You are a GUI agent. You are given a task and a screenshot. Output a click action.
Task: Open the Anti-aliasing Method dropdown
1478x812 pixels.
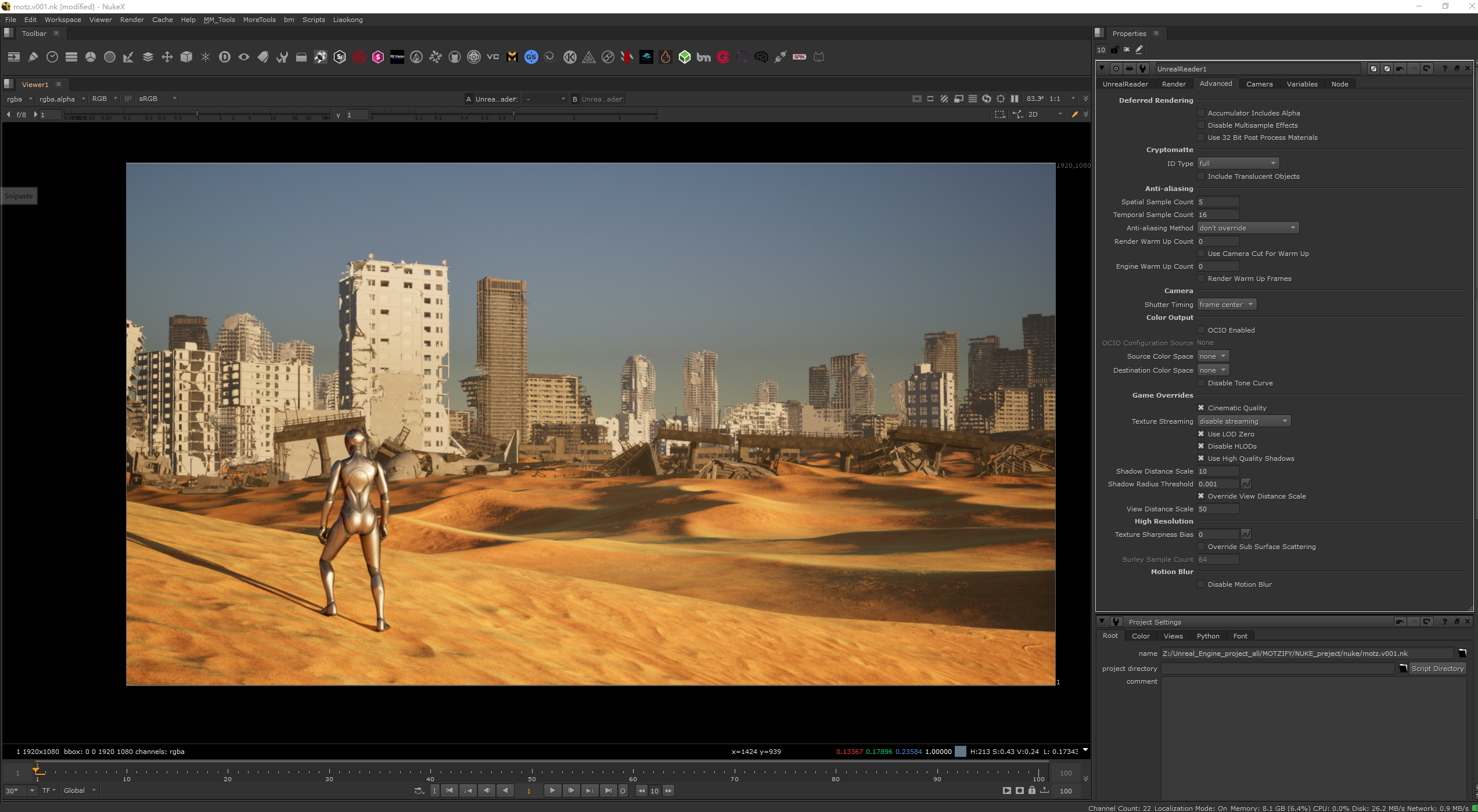1247,228
